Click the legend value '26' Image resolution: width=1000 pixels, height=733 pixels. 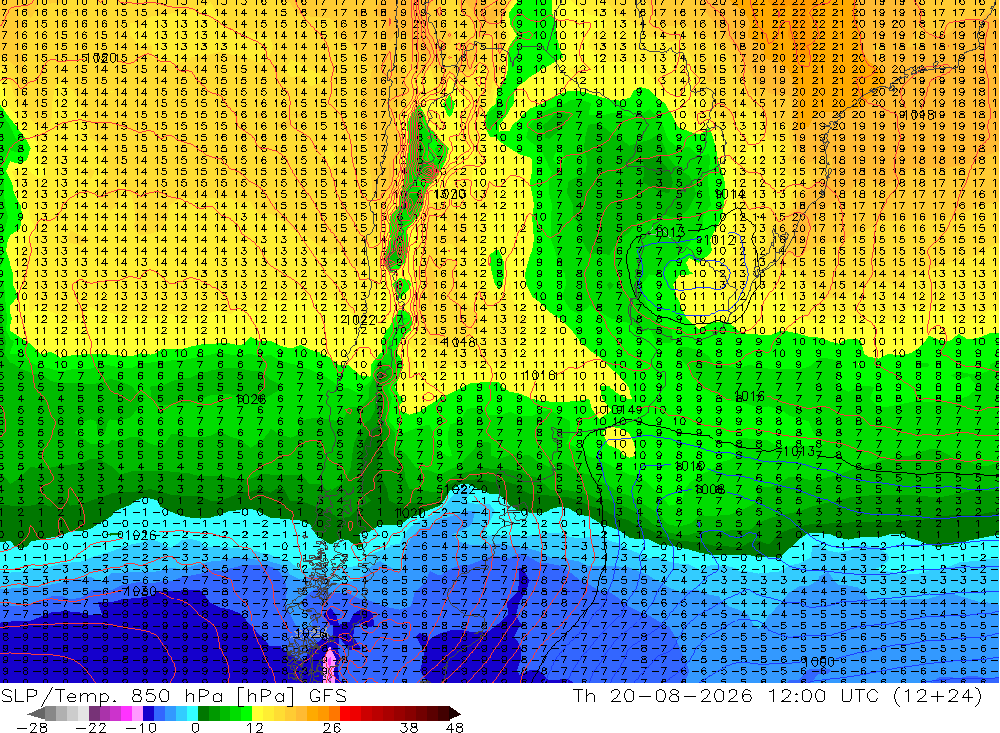click(332, 728)
